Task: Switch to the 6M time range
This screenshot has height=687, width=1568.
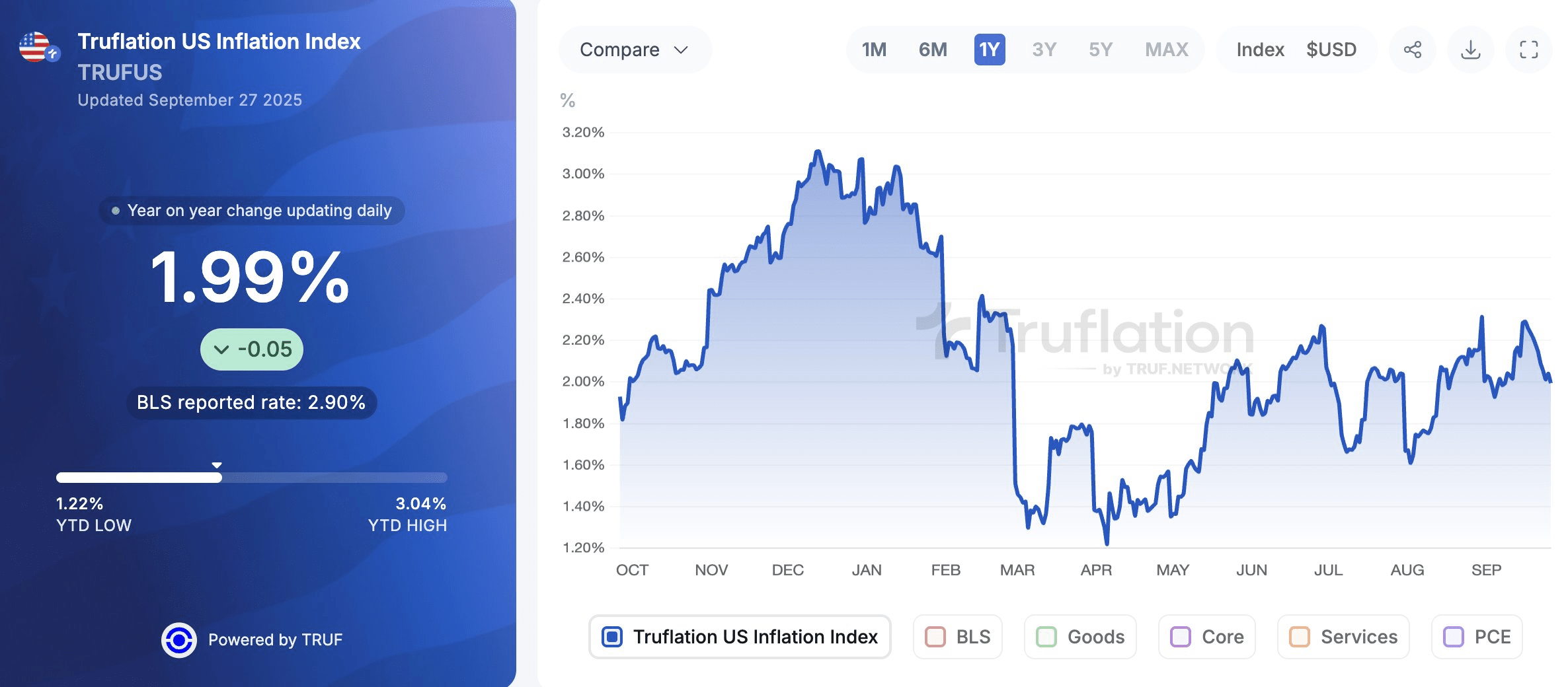Action: [933, 49]
